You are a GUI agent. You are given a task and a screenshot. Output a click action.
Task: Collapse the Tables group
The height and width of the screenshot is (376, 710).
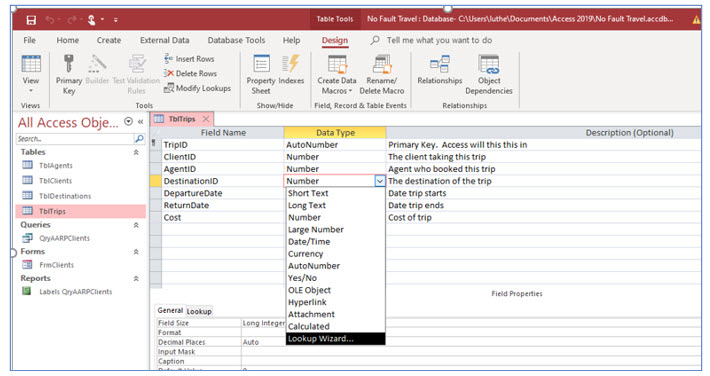pyautogui.click(x=136, y=153)
